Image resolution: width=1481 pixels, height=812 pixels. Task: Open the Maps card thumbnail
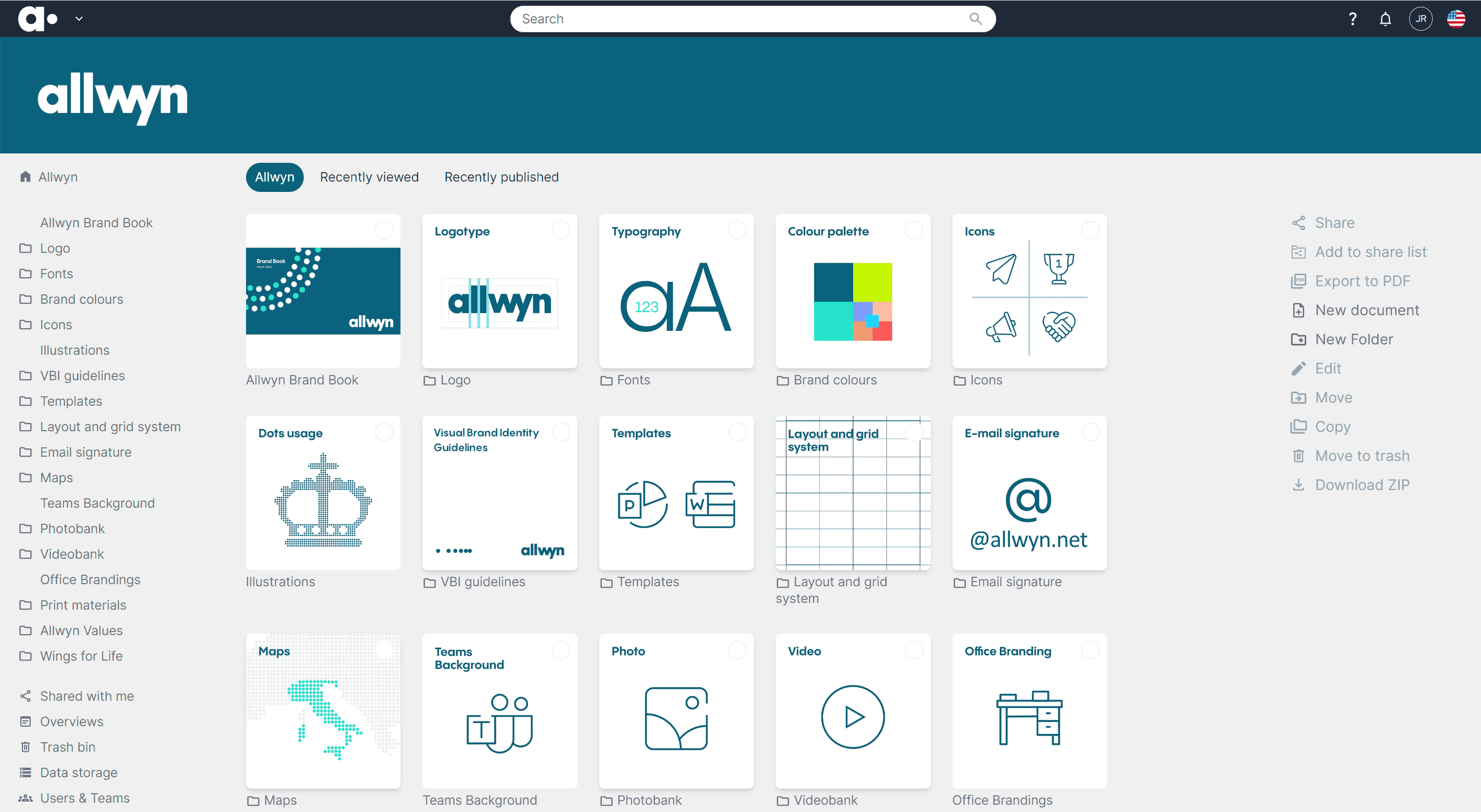click(x=323, y=711)
